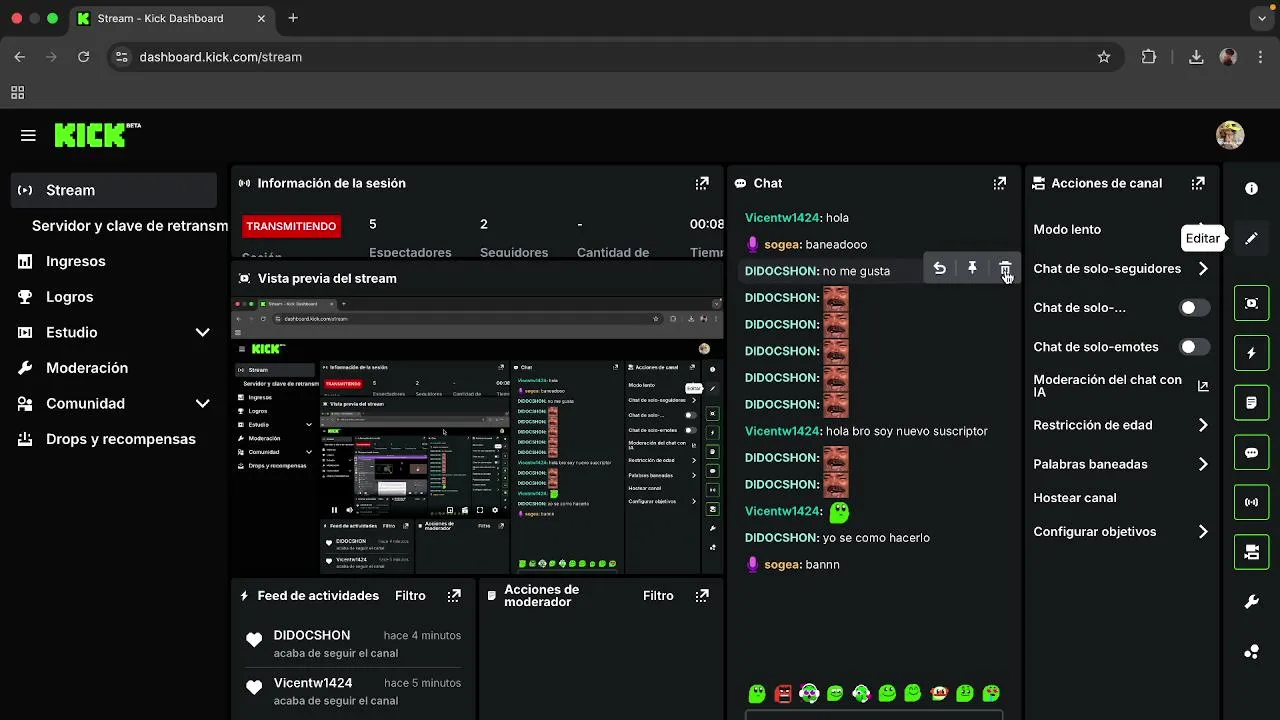Viewport: 1280px width, 720px height.
Task: Toggle the Chat de solo-... switch
Action: click(1193, 308)
